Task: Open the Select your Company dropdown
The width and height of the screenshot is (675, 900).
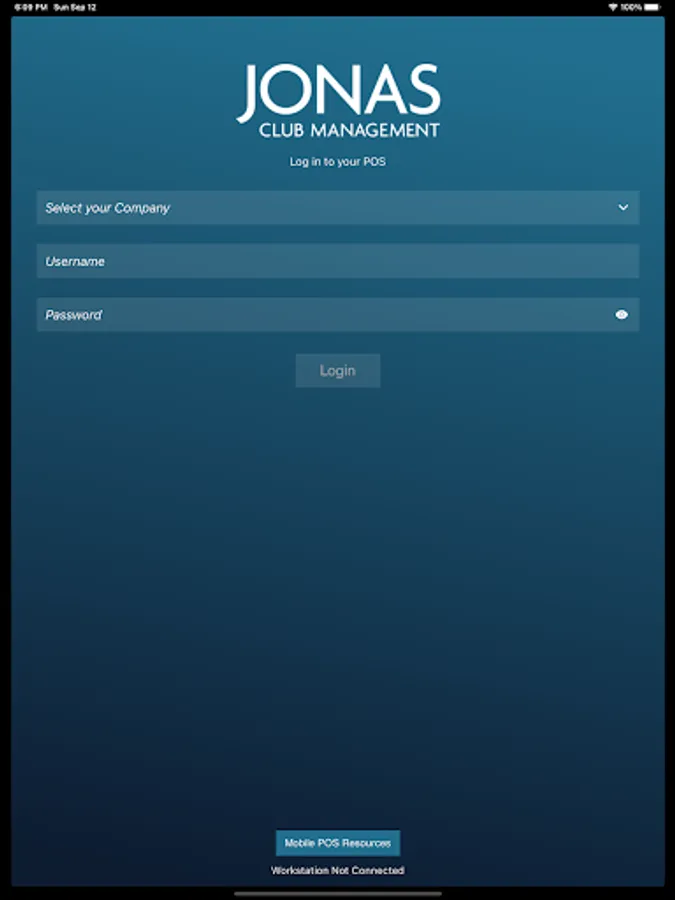Action: click(x=338, y=207)
